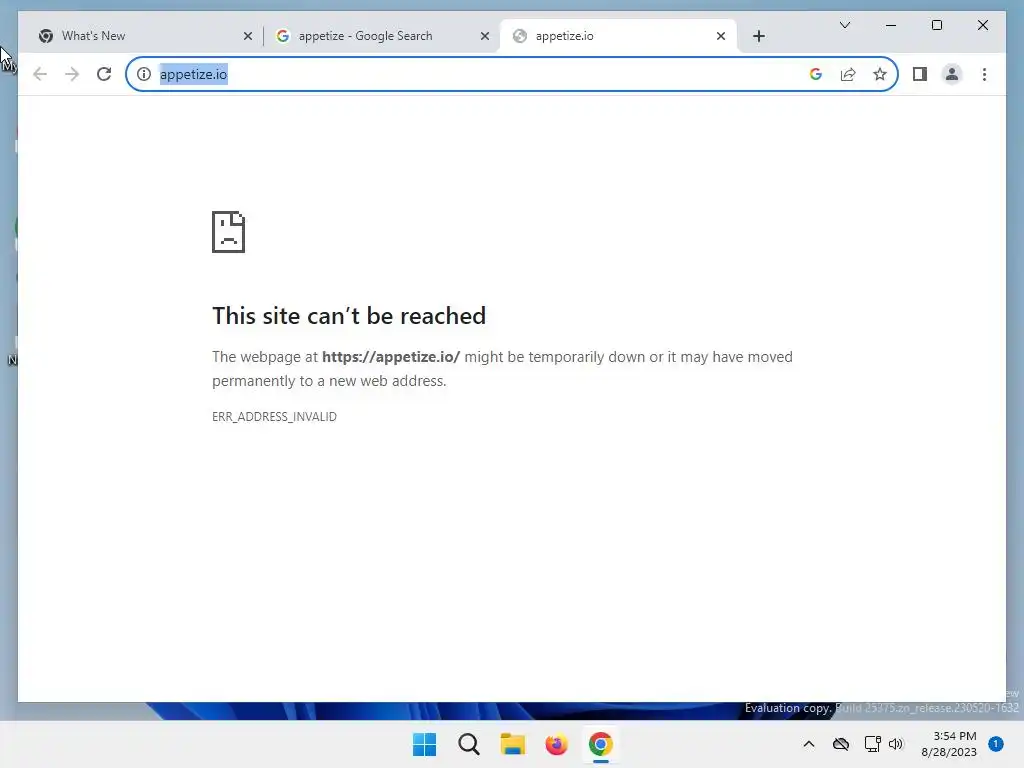Click the Google icon in address bar
Screen dimensions: 1024x768
tap(816, 74)
